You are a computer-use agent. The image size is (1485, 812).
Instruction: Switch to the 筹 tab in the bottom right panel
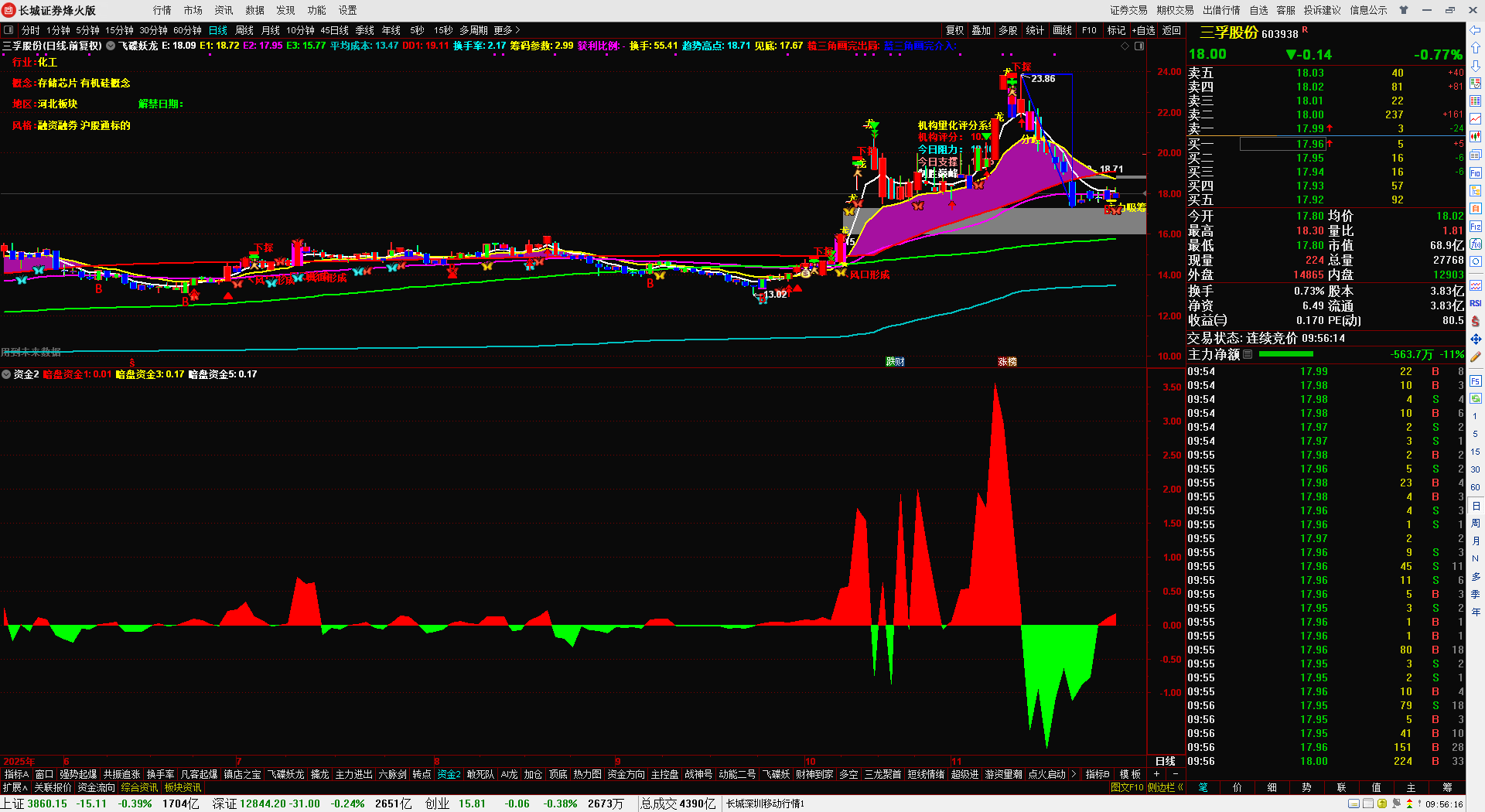coord(1447,787)
